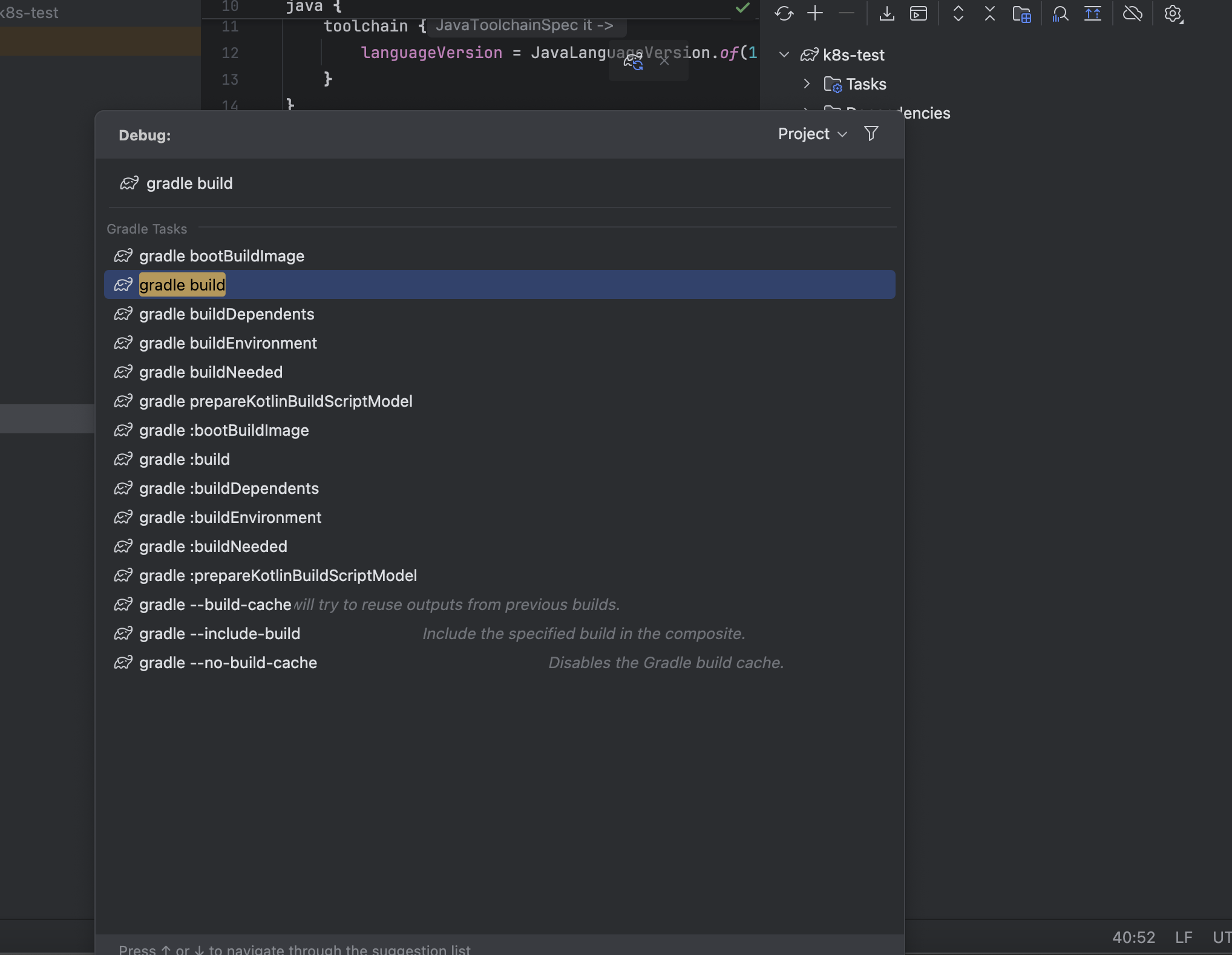This screenshot has width=1232, height=955.
Task: Click the download sources icon
Action: point(886,13)
